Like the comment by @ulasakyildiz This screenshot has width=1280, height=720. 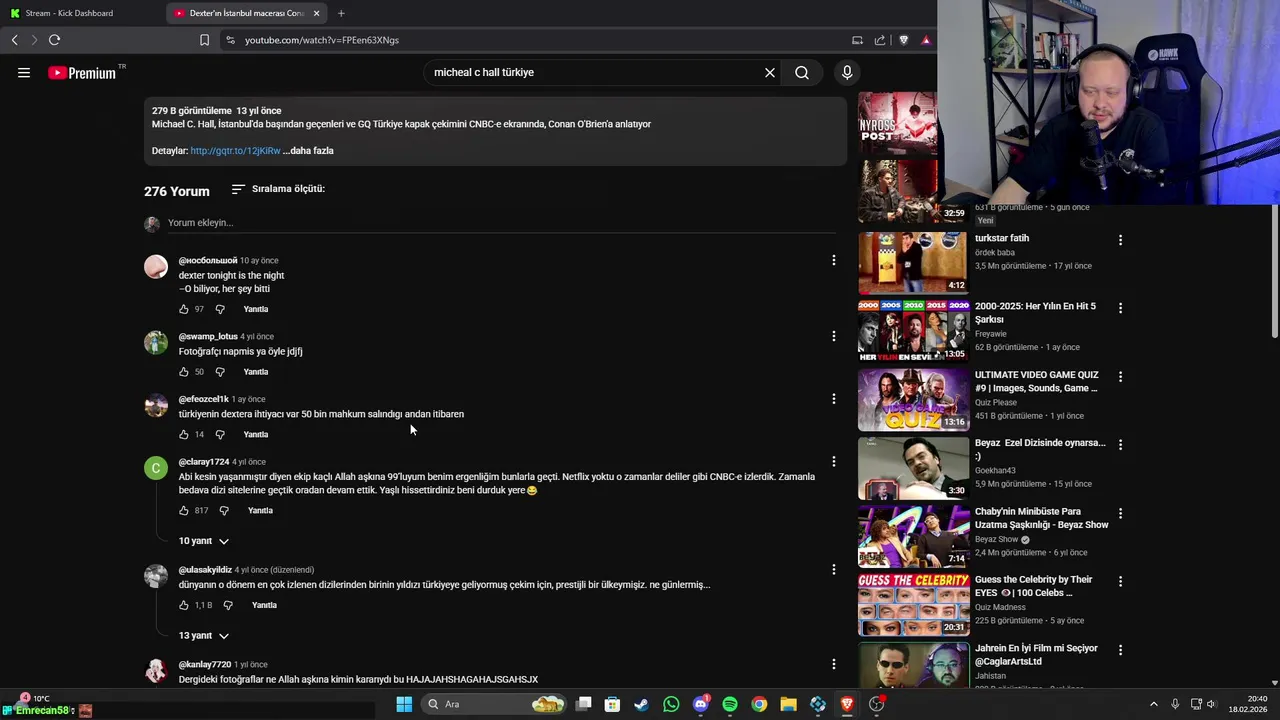click(184, 605)
